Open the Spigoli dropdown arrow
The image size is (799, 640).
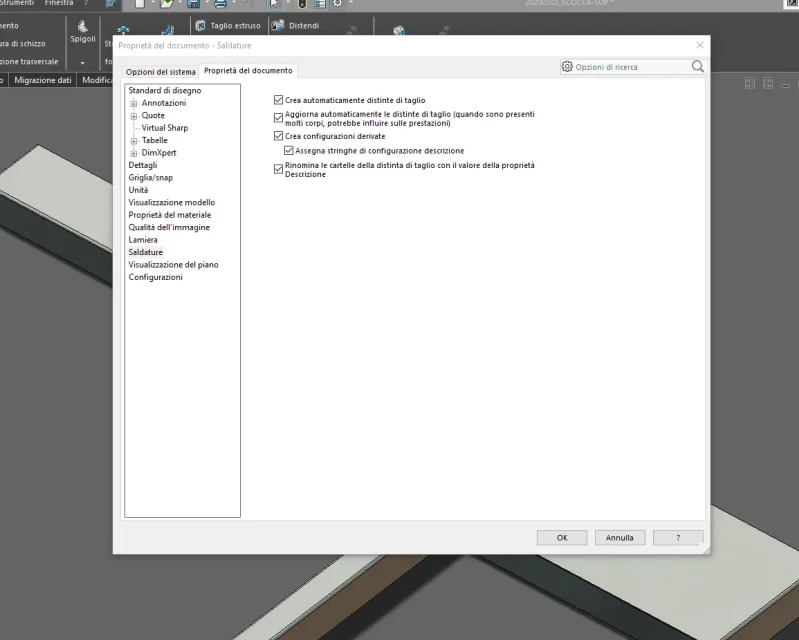pyautogui.click(x=83, y=63)
